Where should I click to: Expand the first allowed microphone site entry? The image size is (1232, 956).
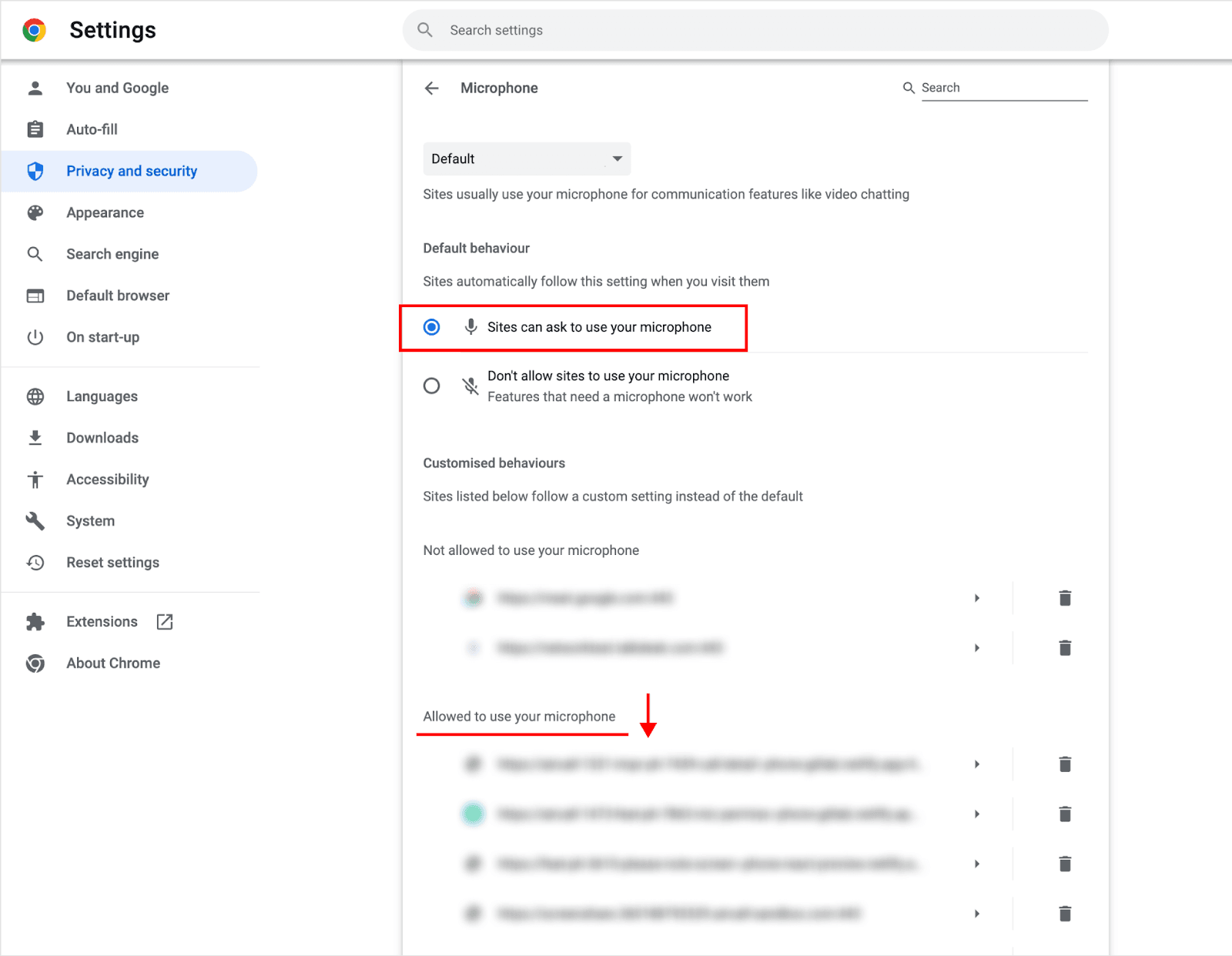(976, 764)
